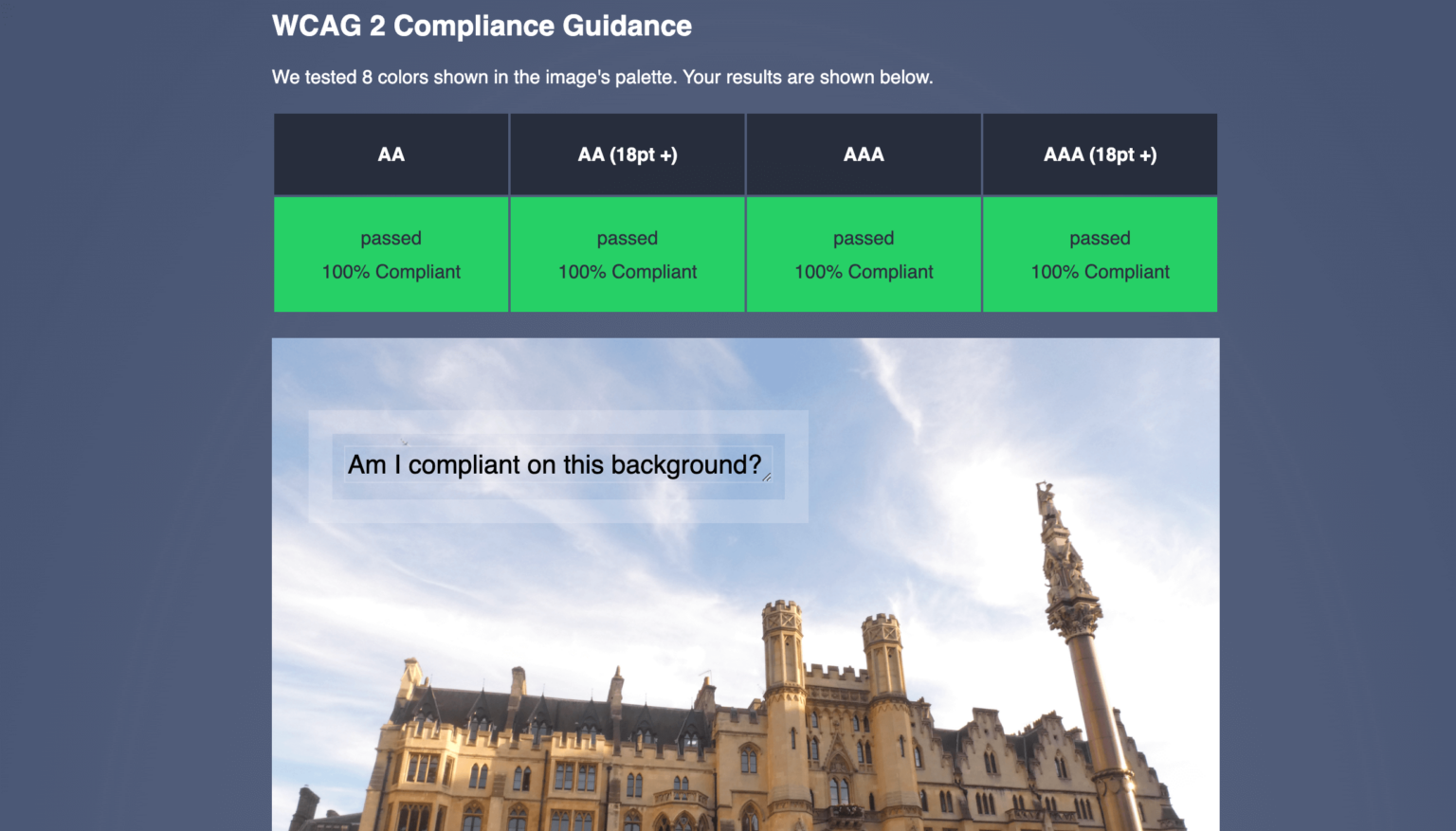This screenshot has width=1456, height=831.
Task: Click the AAA (18pt +) column header
Action: [x=1100, y=154]
